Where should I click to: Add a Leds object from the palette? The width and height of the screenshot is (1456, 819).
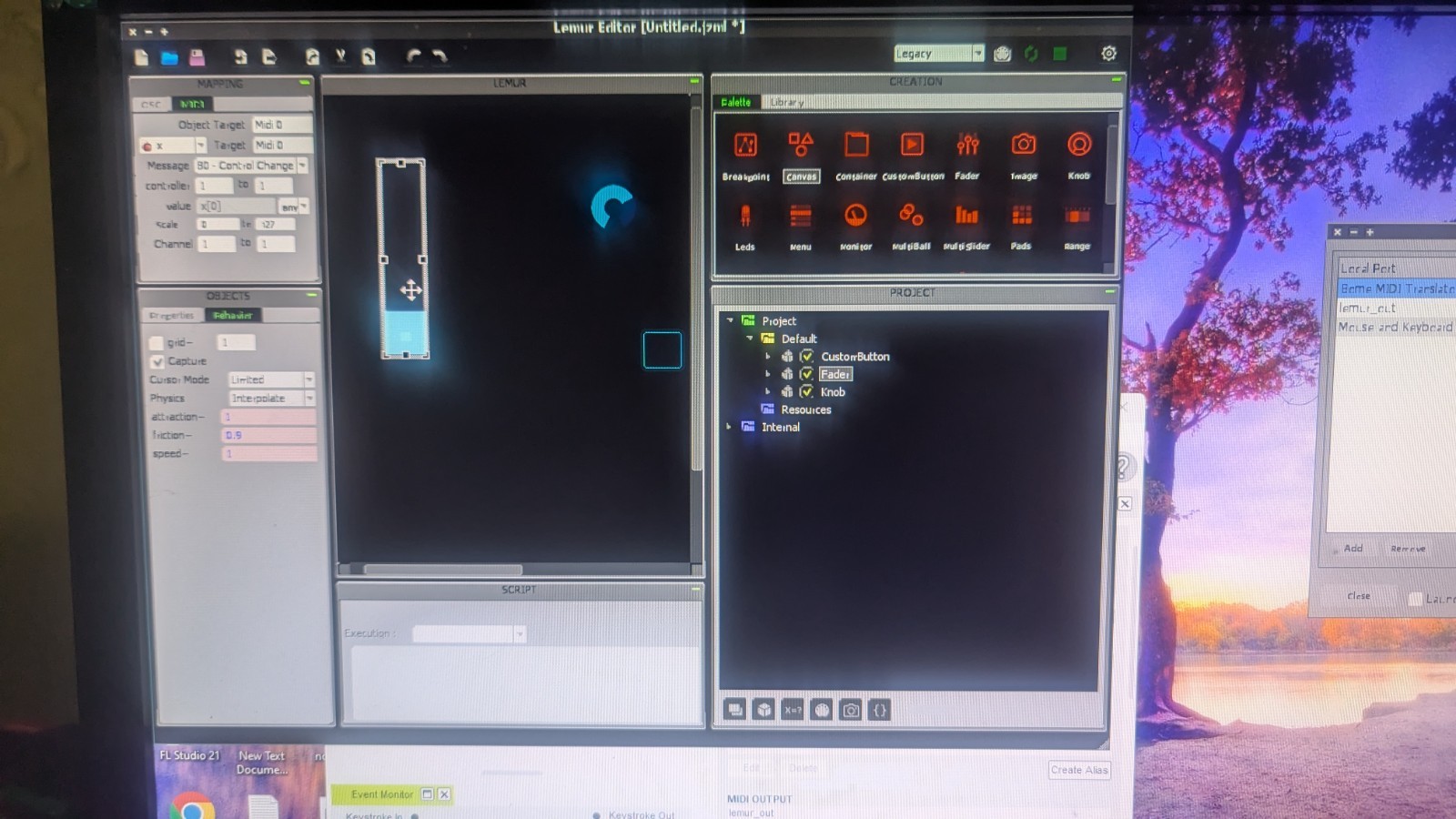(x=745, y=227)
